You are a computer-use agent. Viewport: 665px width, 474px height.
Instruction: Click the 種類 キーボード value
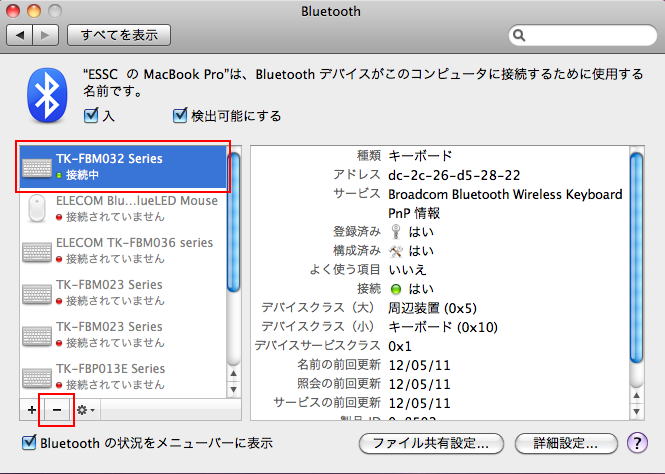pos(420,156)
